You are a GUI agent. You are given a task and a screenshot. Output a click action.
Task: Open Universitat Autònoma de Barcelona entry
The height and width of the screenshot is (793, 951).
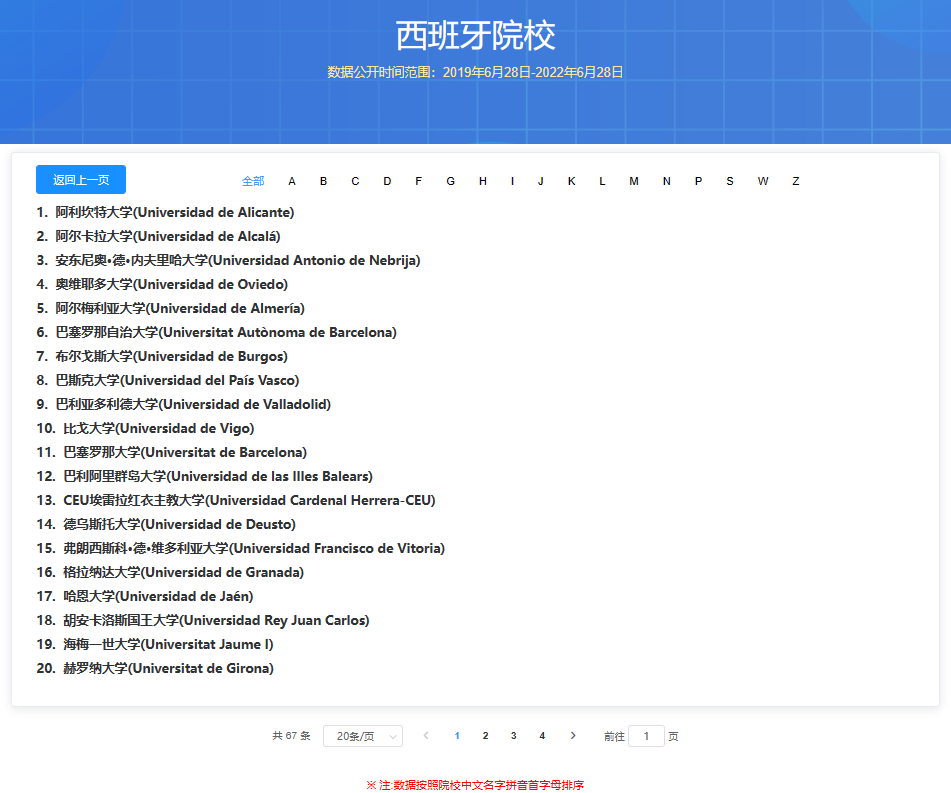pos(217,332)
